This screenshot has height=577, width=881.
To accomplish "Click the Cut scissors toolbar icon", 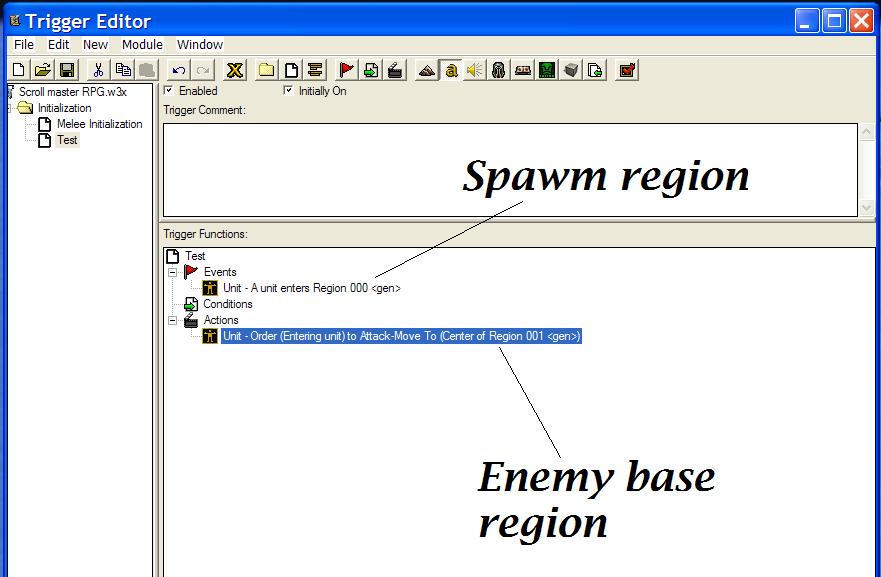I will click(98, 70).
